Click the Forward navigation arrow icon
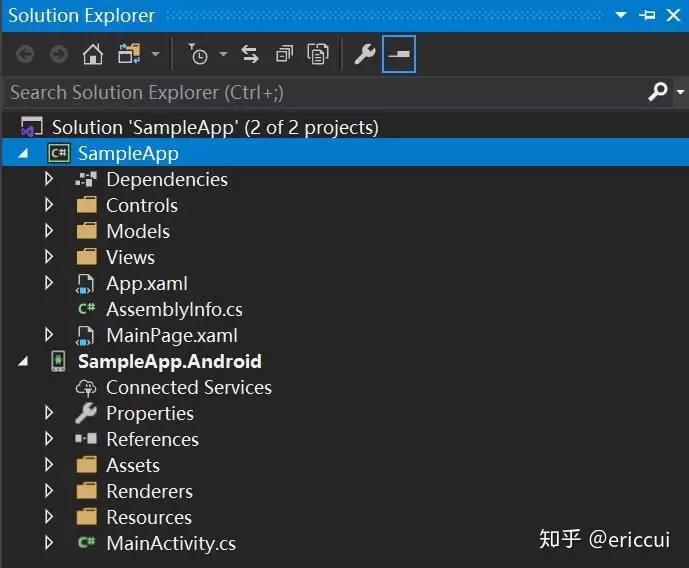The height and width of the screenshot is (568, 689). click(x=58, y=54)
